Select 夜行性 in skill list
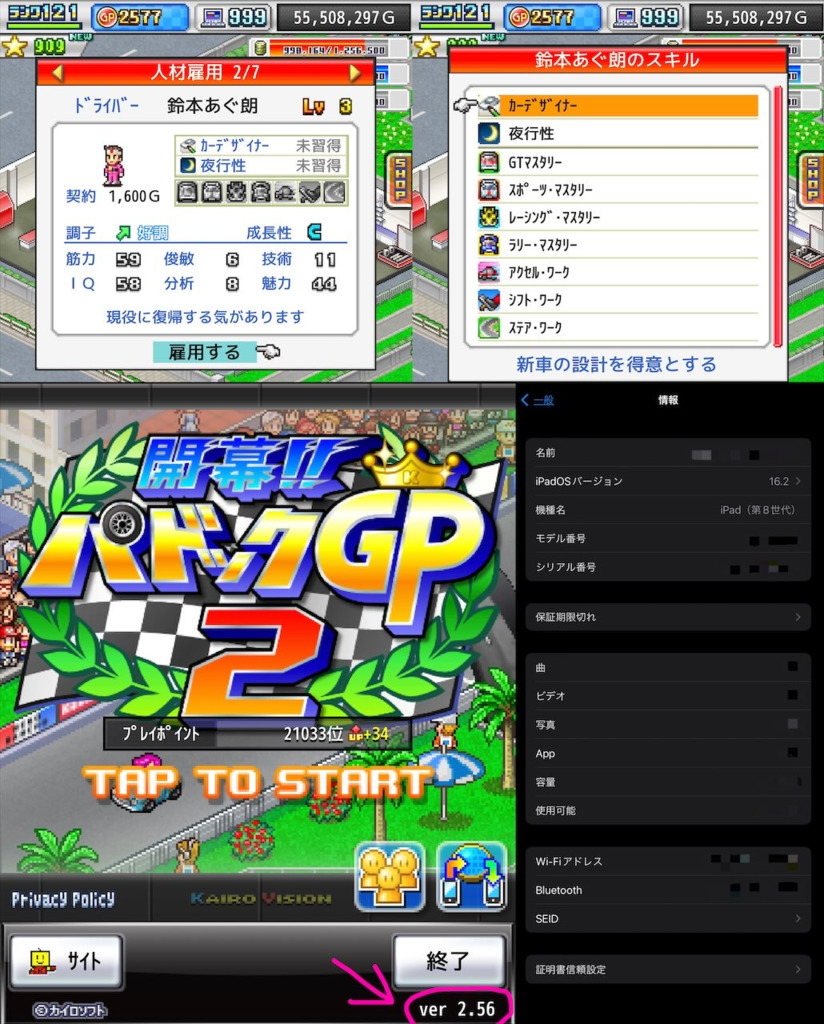The image size is (824, 1024). pos(618,134)
